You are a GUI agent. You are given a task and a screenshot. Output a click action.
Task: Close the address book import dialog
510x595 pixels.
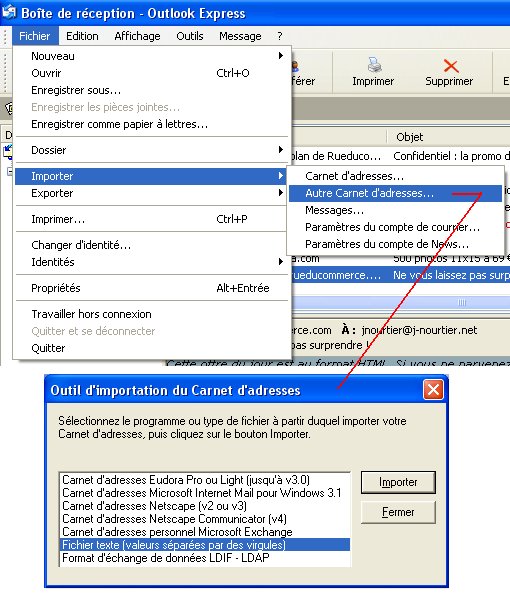point(433,390)
